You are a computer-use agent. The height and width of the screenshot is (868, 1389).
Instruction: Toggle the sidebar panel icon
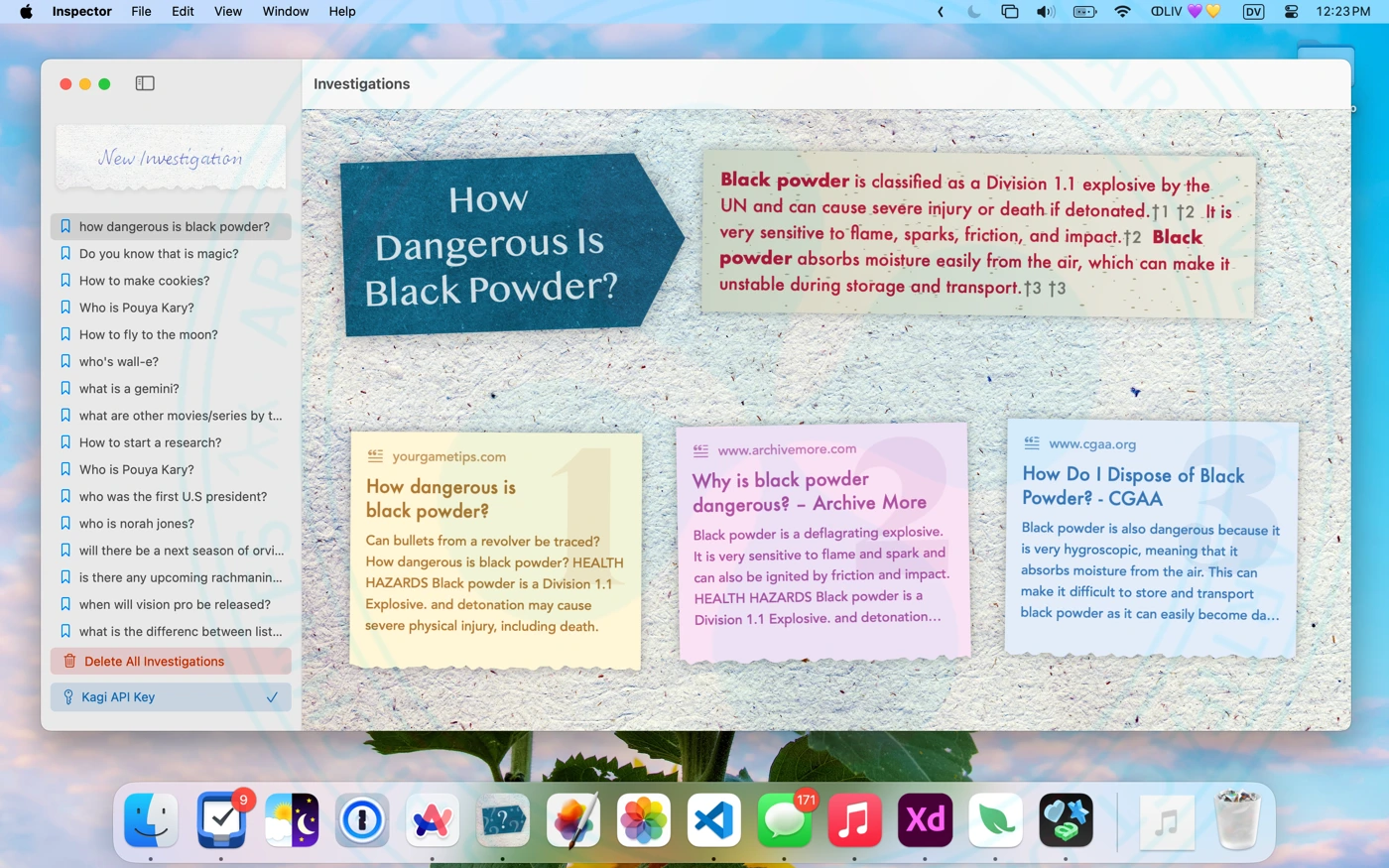[145, 83]
